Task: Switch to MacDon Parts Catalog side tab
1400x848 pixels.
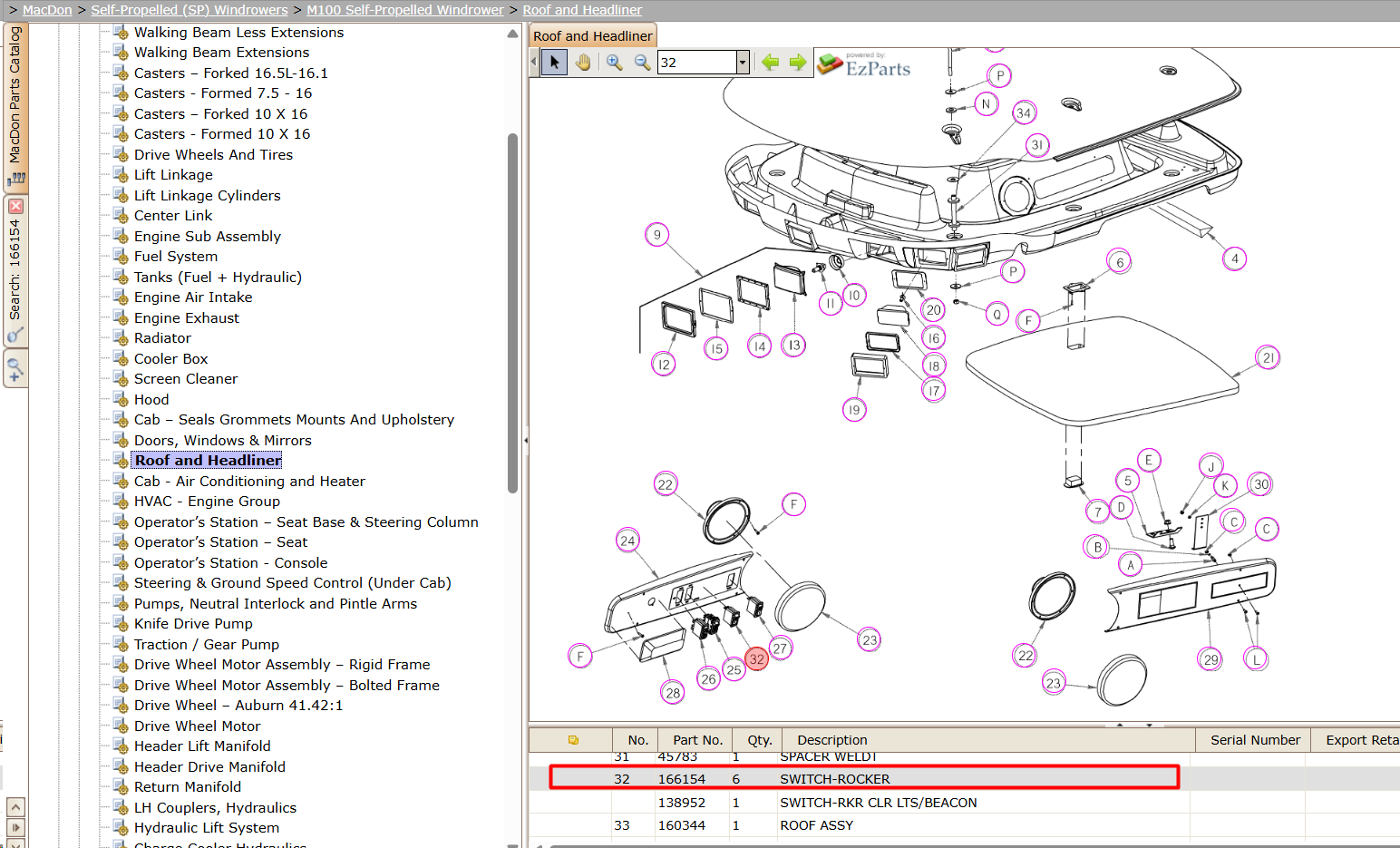Action: click(x=15, y=107)
